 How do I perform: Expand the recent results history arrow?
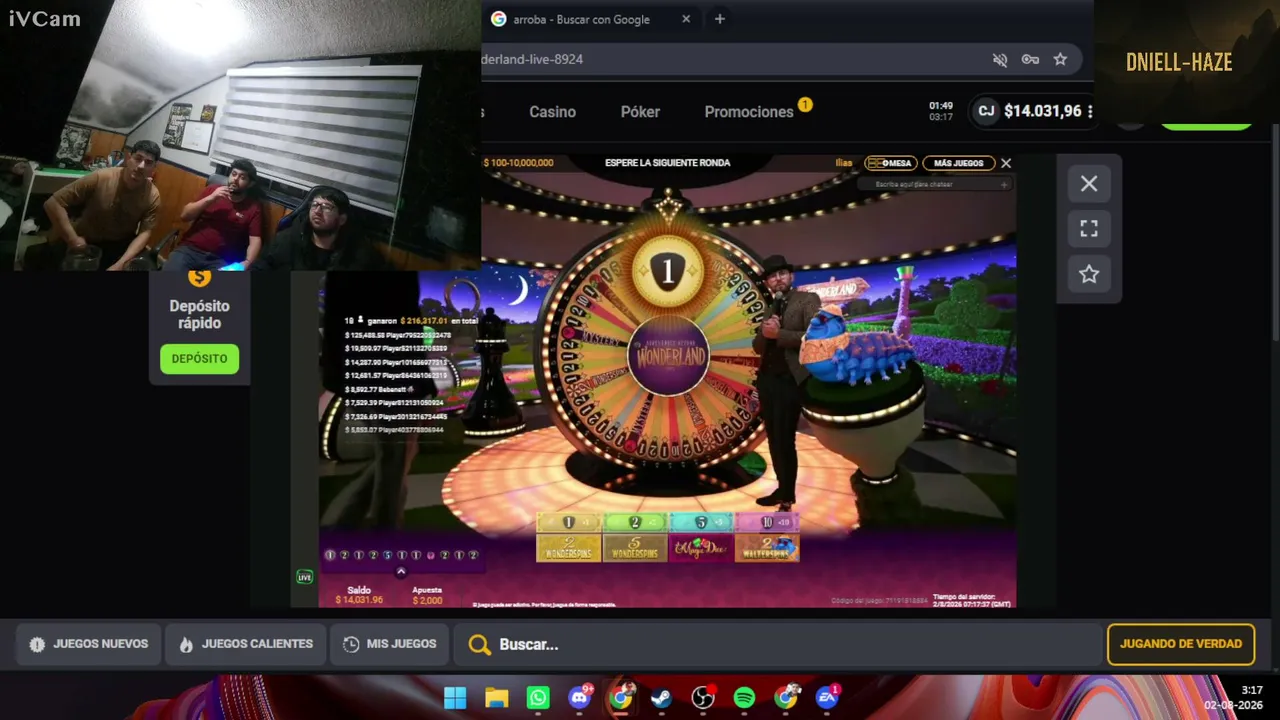[x=401, y=572]
